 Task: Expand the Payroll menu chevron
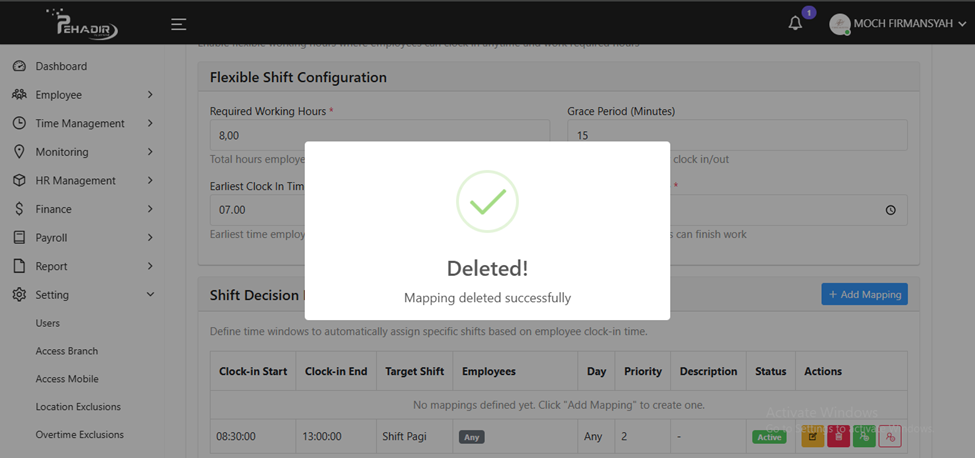(x=150, y=237)
